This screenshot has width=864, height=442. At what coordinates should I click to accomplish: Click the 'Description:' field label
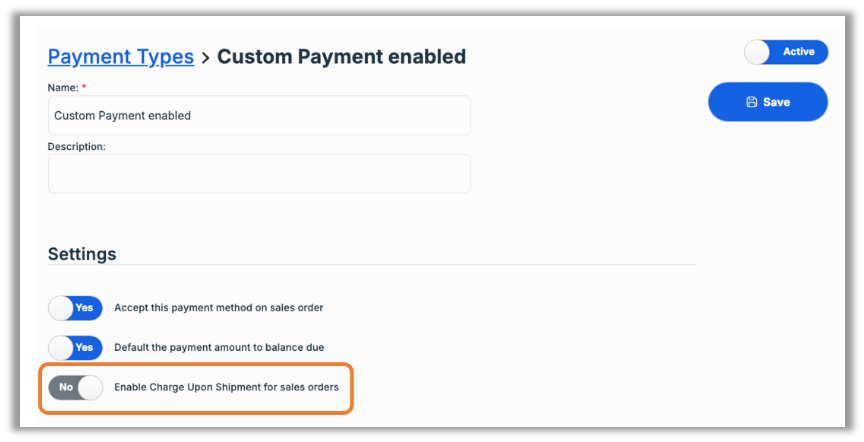77,146
